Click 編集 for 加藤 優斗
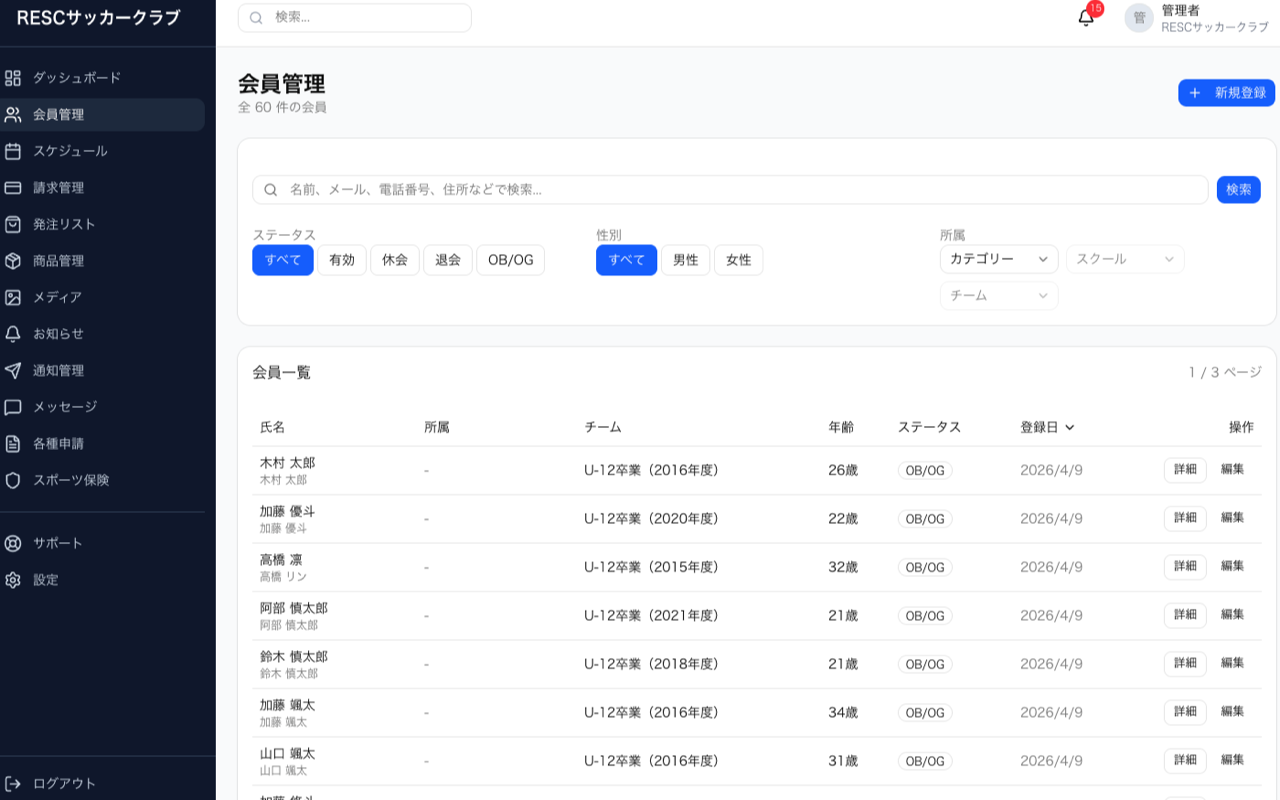 click(x=1233, y=518)
